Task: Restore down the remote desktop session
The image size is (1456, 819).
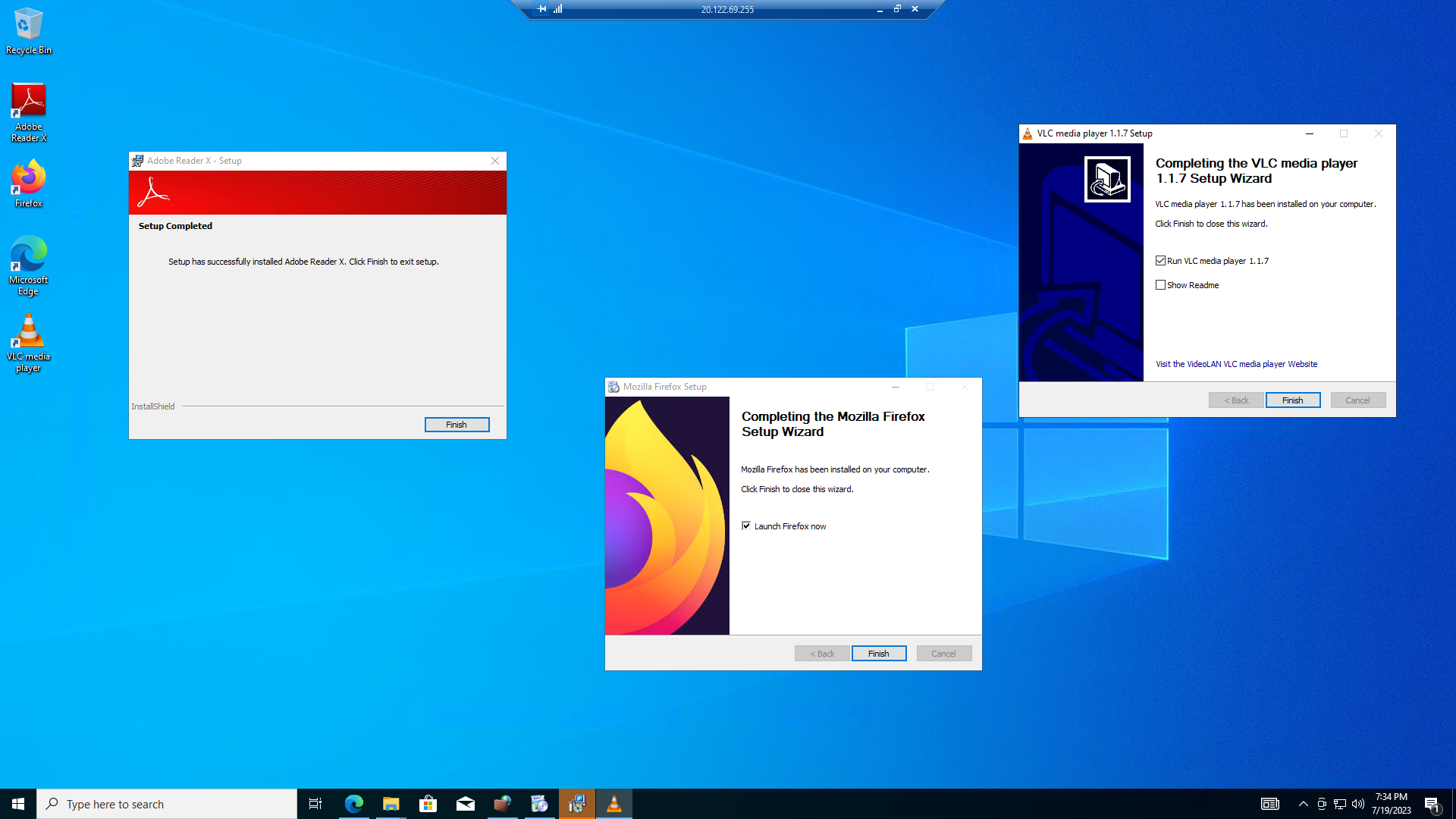Action: [x=897, y=9]
